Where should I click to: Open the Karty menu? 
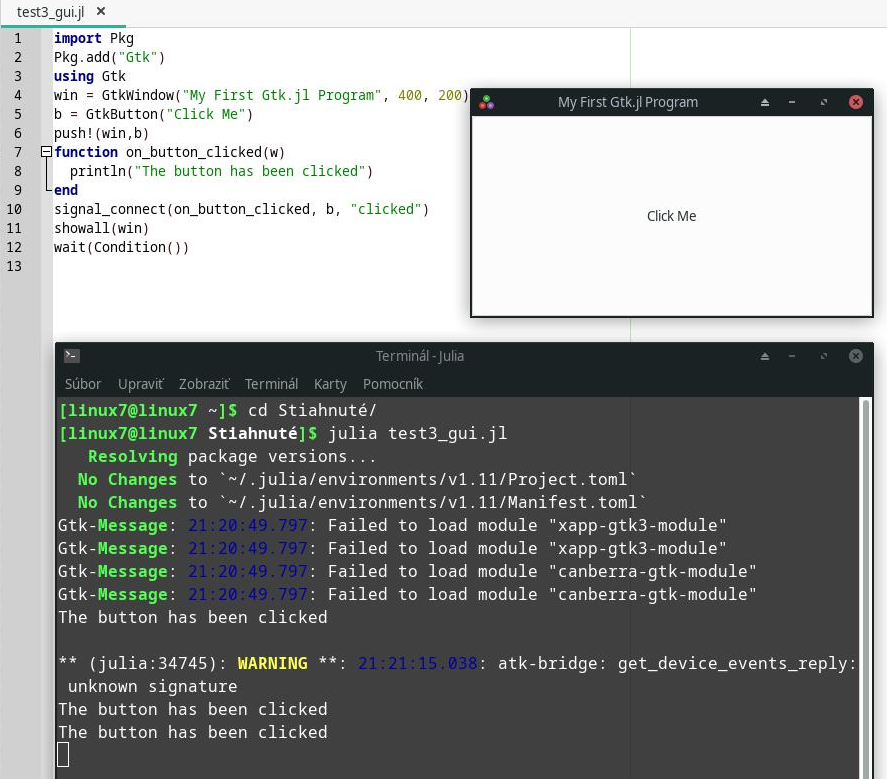click(330, 384)
